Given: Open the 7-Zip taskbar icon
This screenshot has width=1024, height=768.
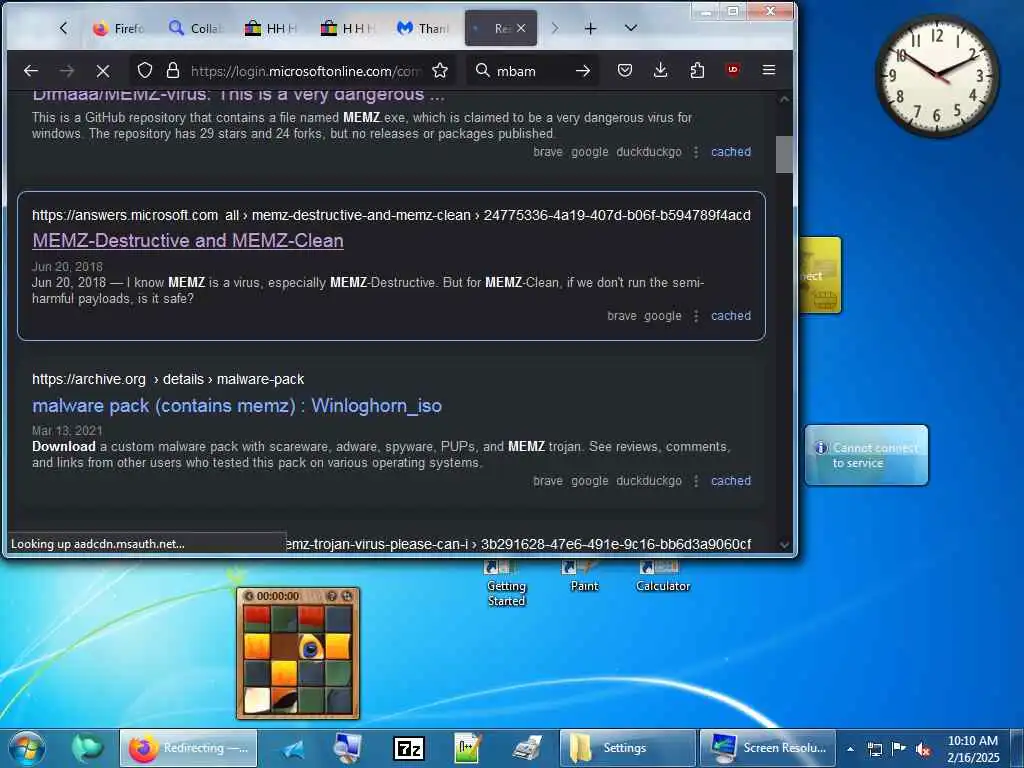Looking at the screenshot, I should tap(409, 749).
